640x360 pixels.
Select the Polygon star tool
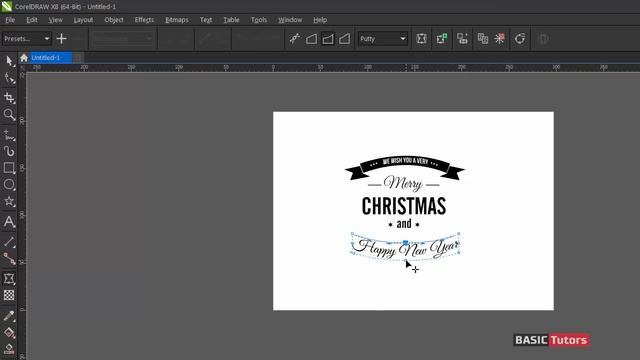[9, 201]
